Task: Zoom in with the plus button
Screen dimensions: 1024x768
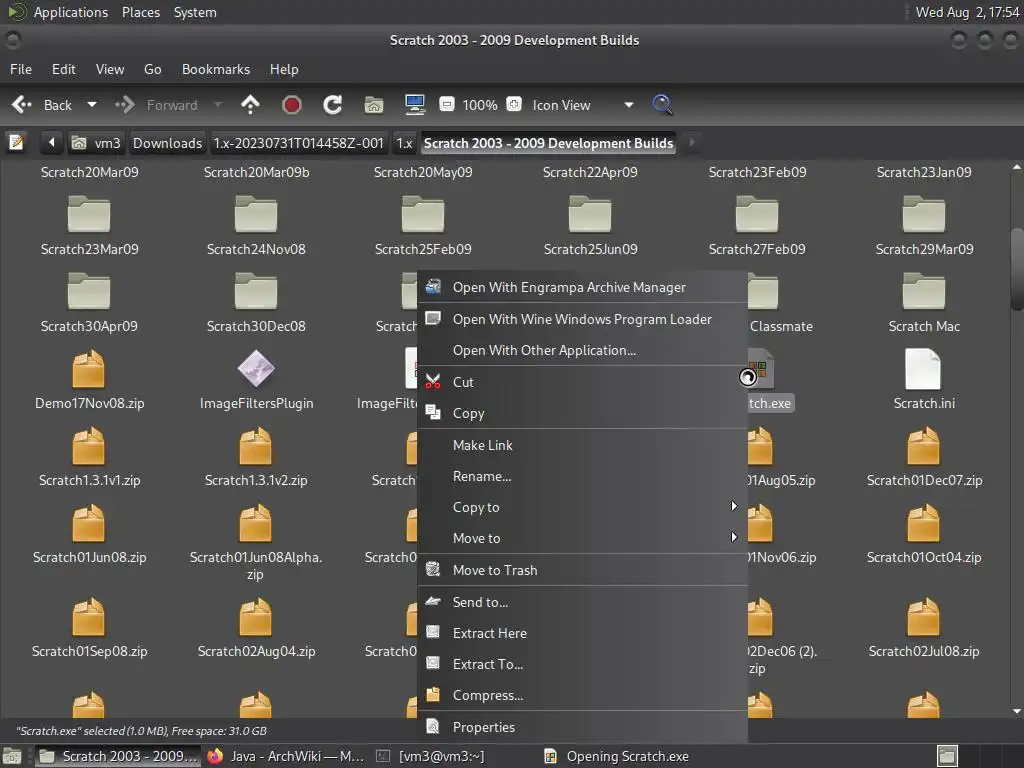Action: click(x=514, y=104)
